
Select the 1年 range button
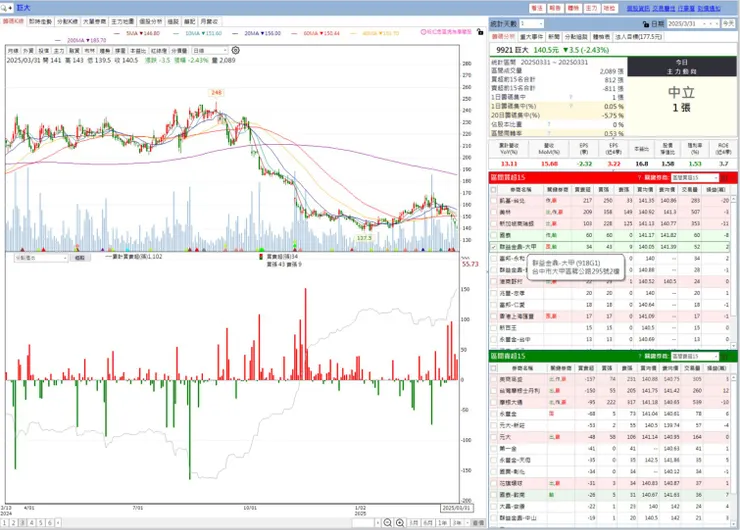point(442,522)
